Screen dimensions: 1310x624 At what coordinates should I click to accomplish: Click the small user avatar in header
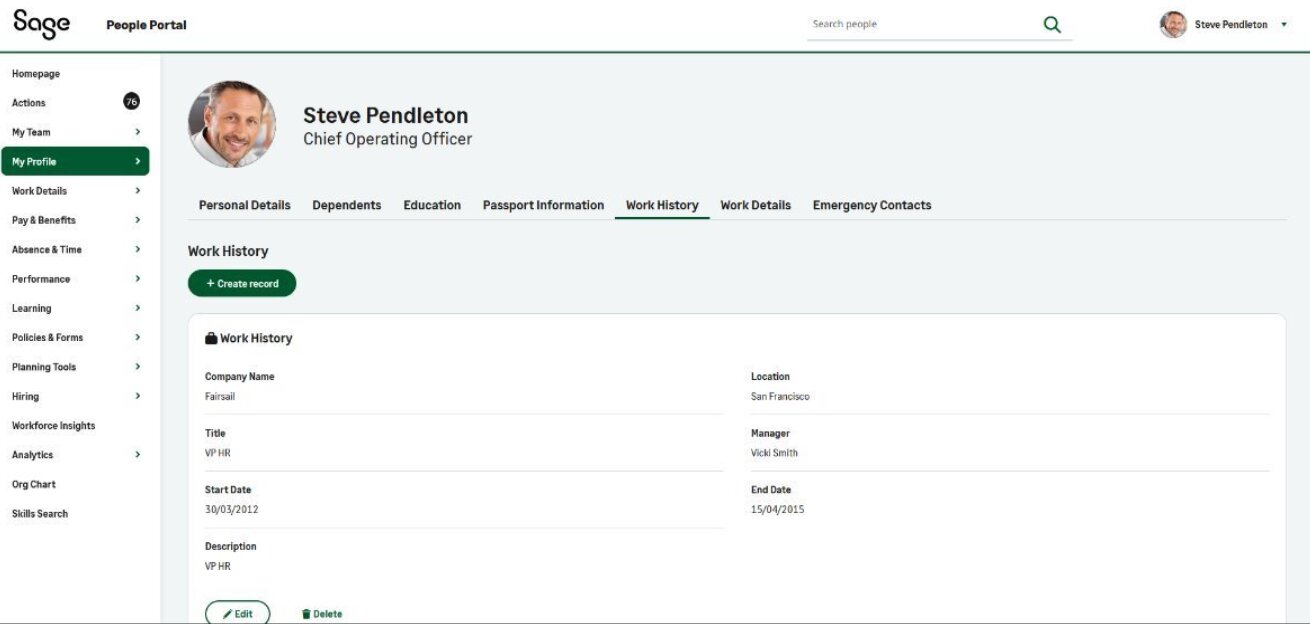(1173, 25)
